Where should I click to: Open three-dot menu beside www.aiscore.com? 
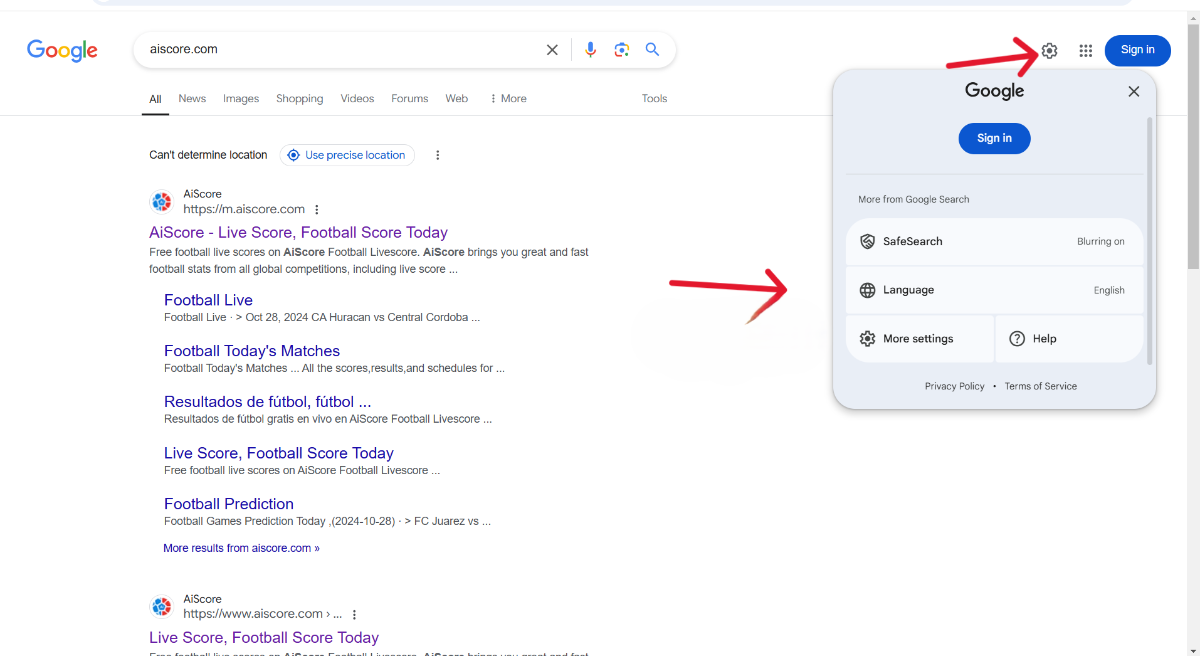(x=354, y=615)
